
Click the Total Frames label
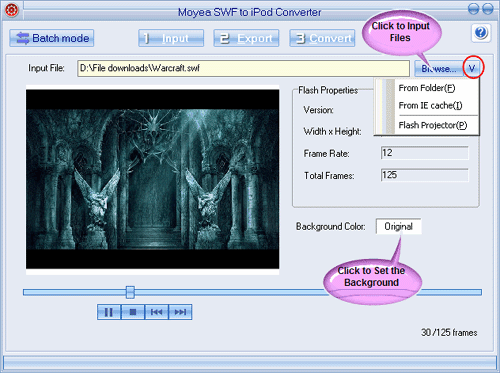[x=329, y=176]
